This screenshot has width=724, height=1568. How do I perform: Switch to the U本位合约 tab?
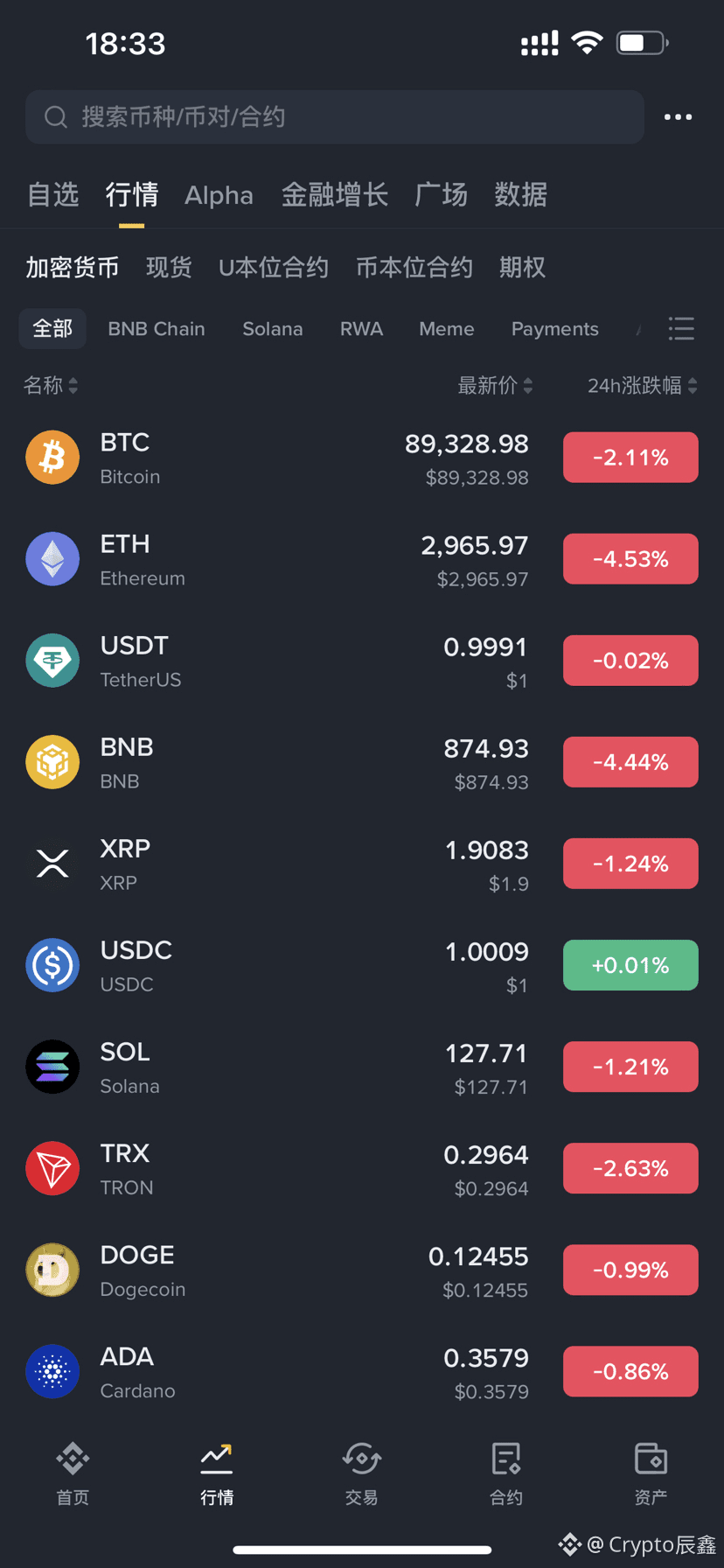[x=274, y=267]
